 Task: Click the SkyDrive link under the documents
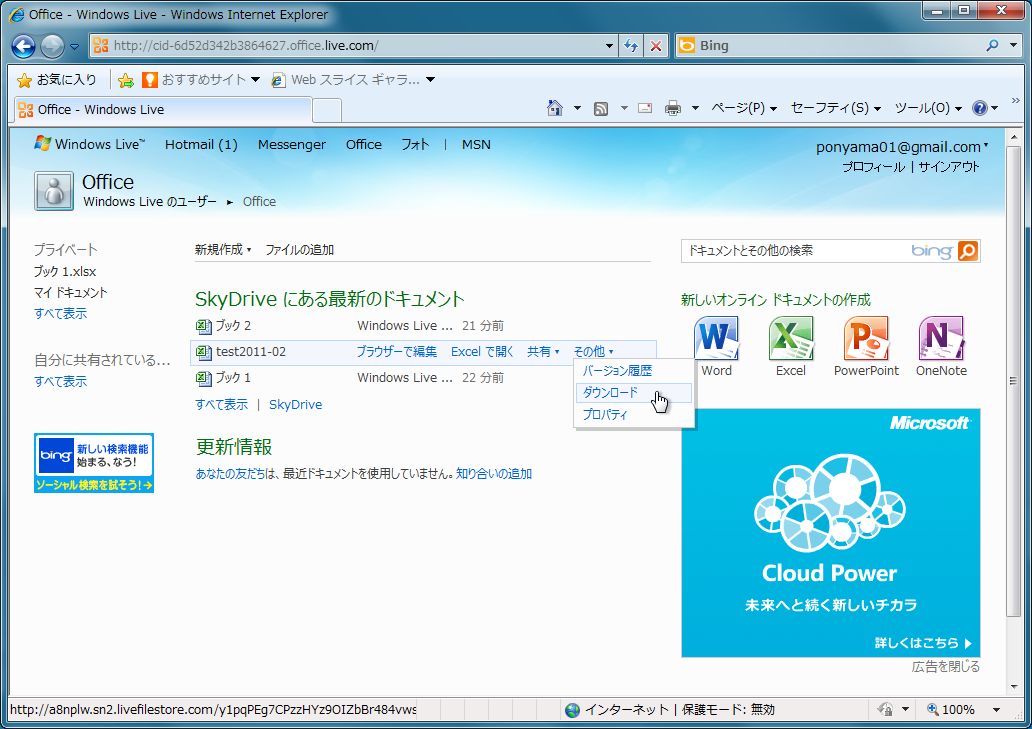coord(296,405)
